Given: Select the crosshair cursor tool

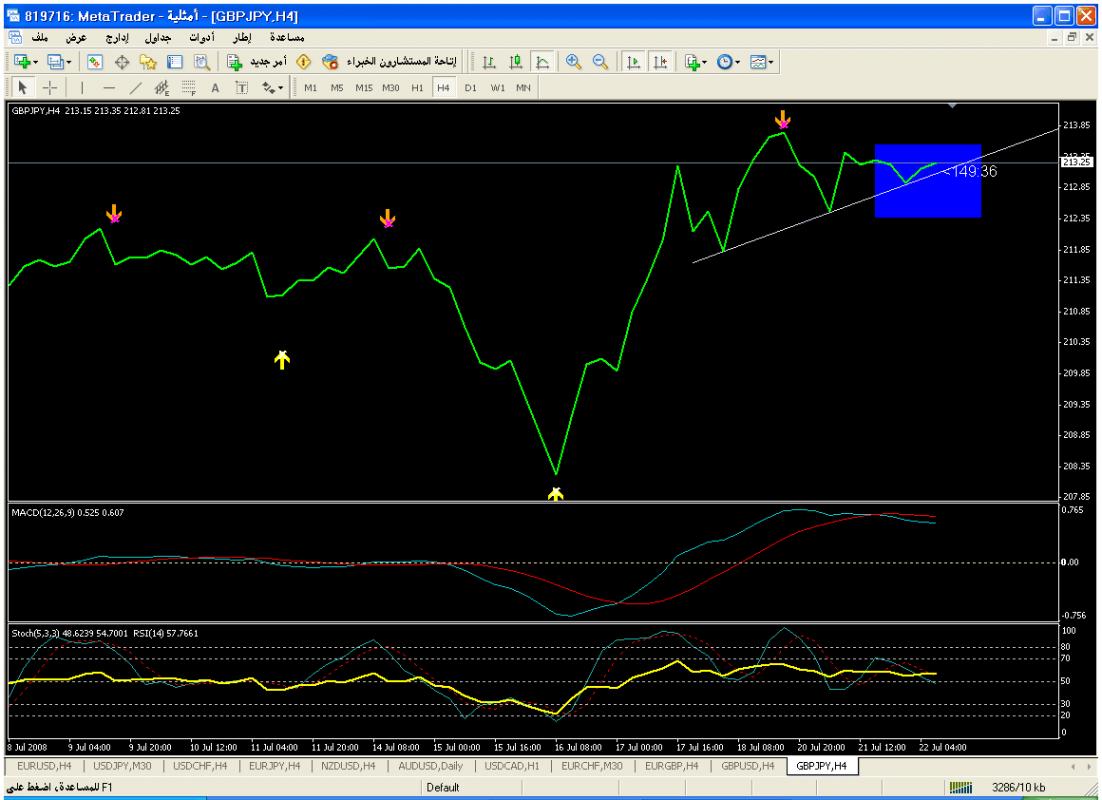Looking at the screenshot, I should (x=42, y=87).
